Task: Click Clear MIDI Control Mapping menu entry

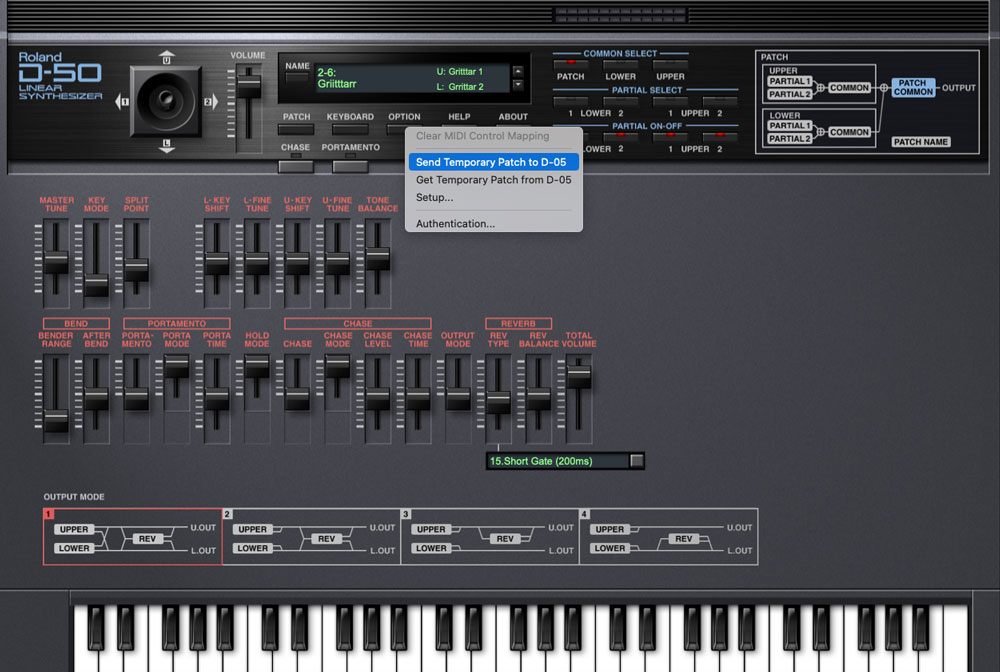Action: pos(494,136)
